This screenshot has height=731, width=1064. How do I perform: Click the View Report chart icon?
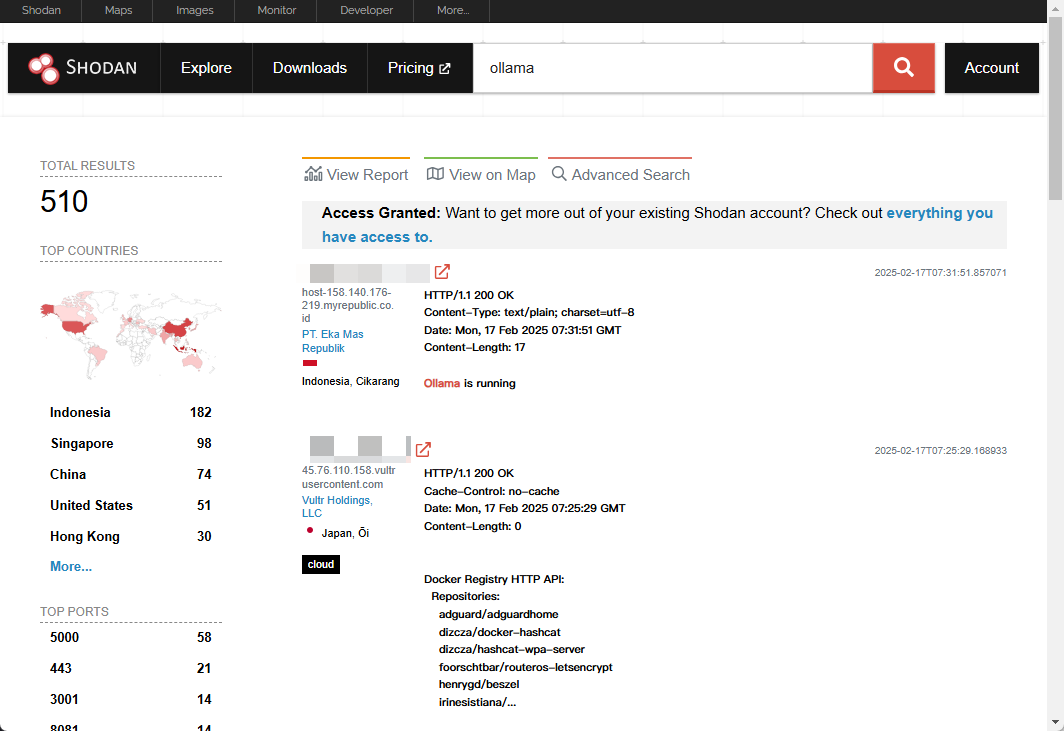pos(313,174)
